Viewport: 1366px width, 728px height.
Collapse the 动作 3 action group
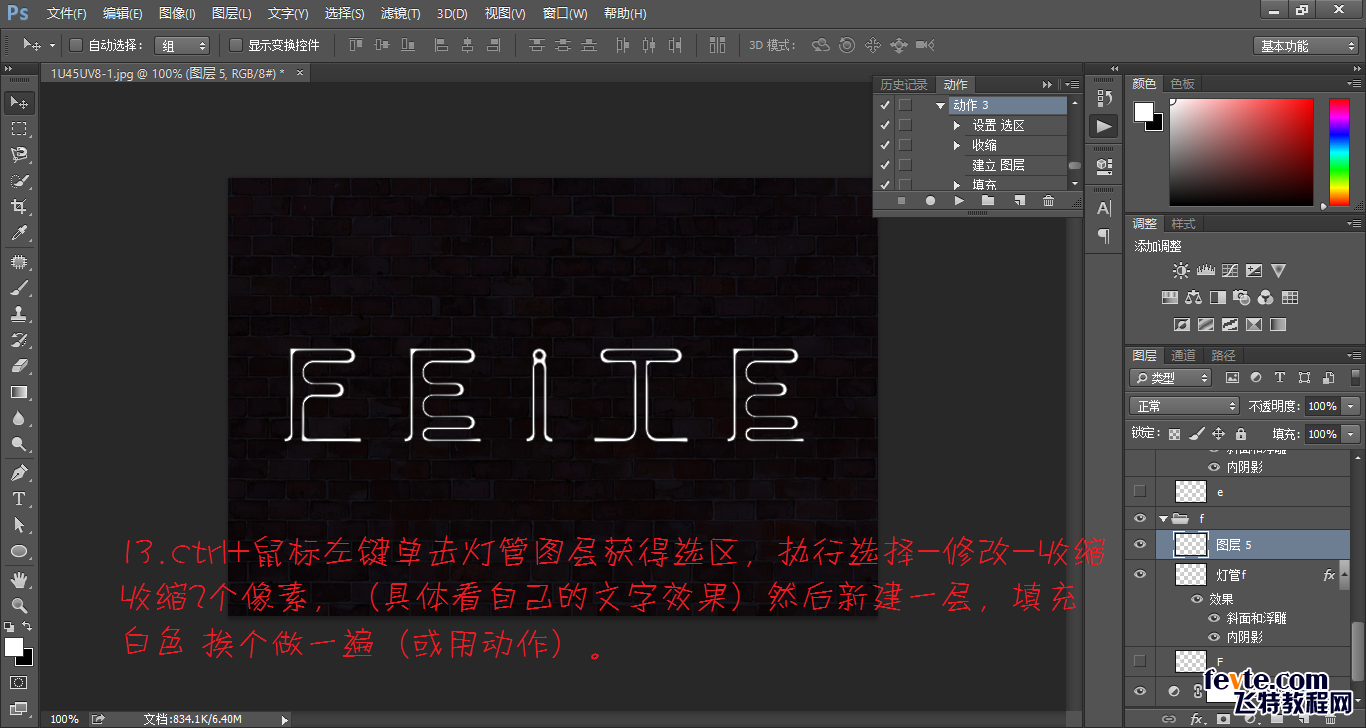pyautogui.click(x=940, y=105)
